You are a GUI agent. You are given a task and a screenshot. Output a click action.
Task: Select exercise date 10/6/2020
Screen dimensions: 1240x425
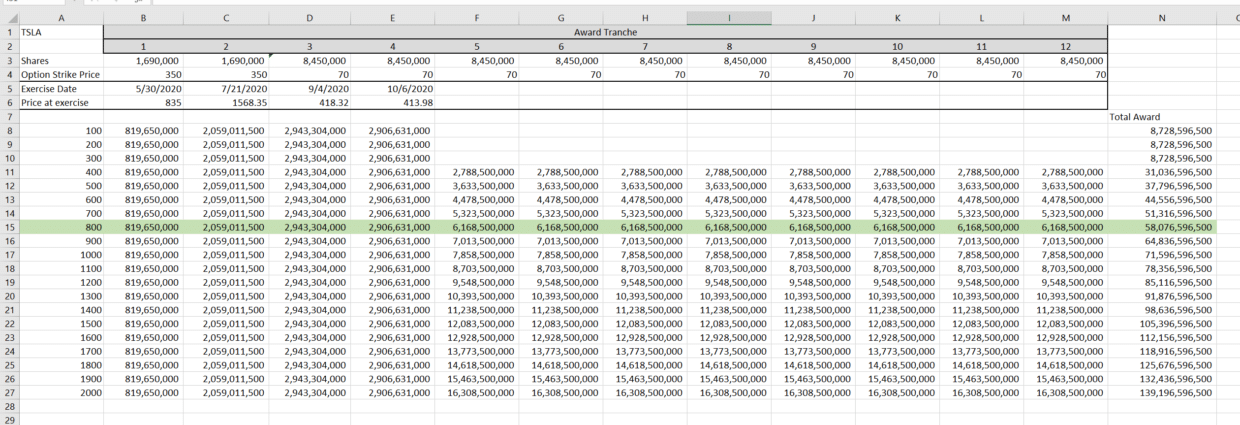click(x=392, y=88)
